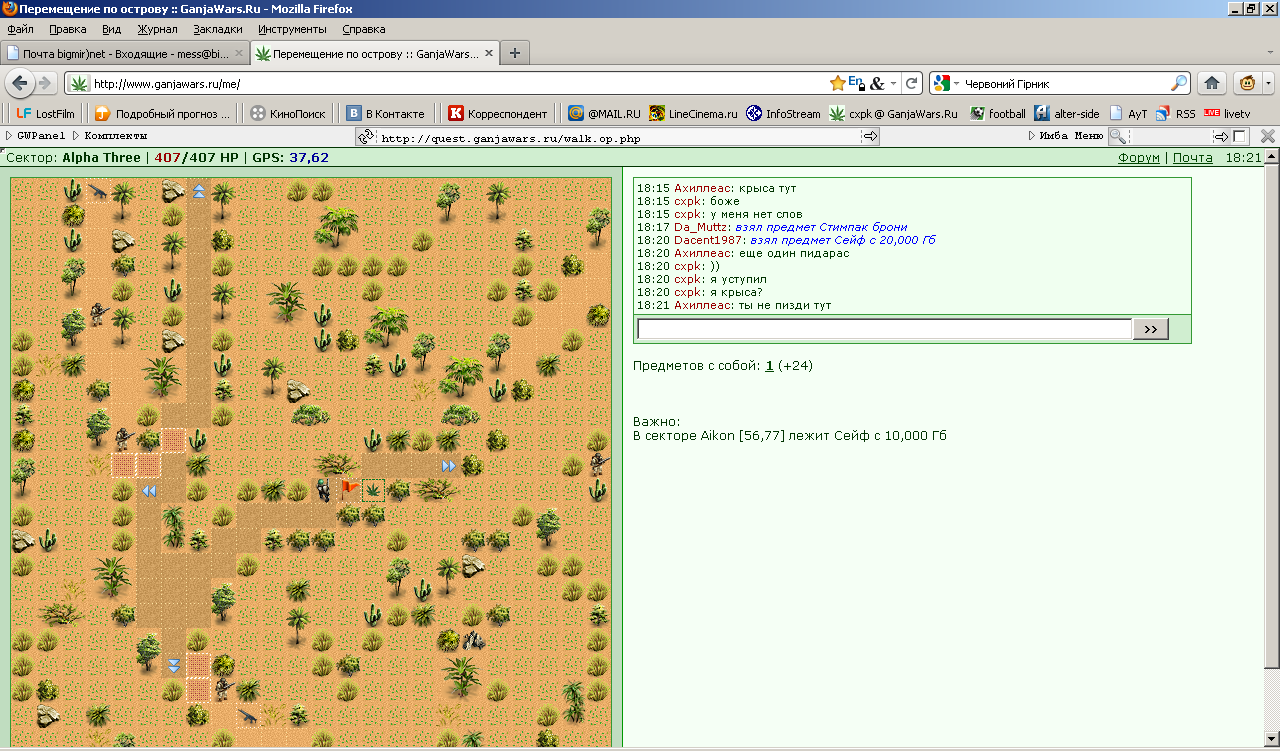1280x751 pixels.
Task: Click the up double-arrow on the map
Action: 199,190
